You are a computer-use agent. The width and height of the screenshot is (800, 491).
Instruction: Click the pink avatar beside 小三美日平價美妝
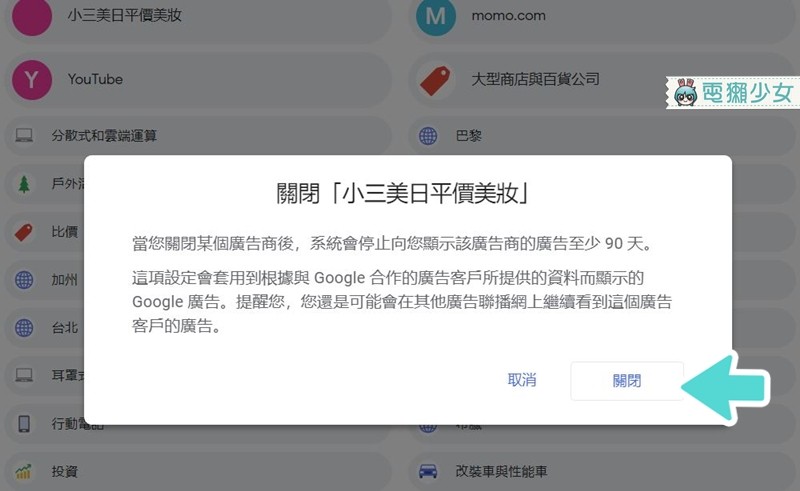33,16
